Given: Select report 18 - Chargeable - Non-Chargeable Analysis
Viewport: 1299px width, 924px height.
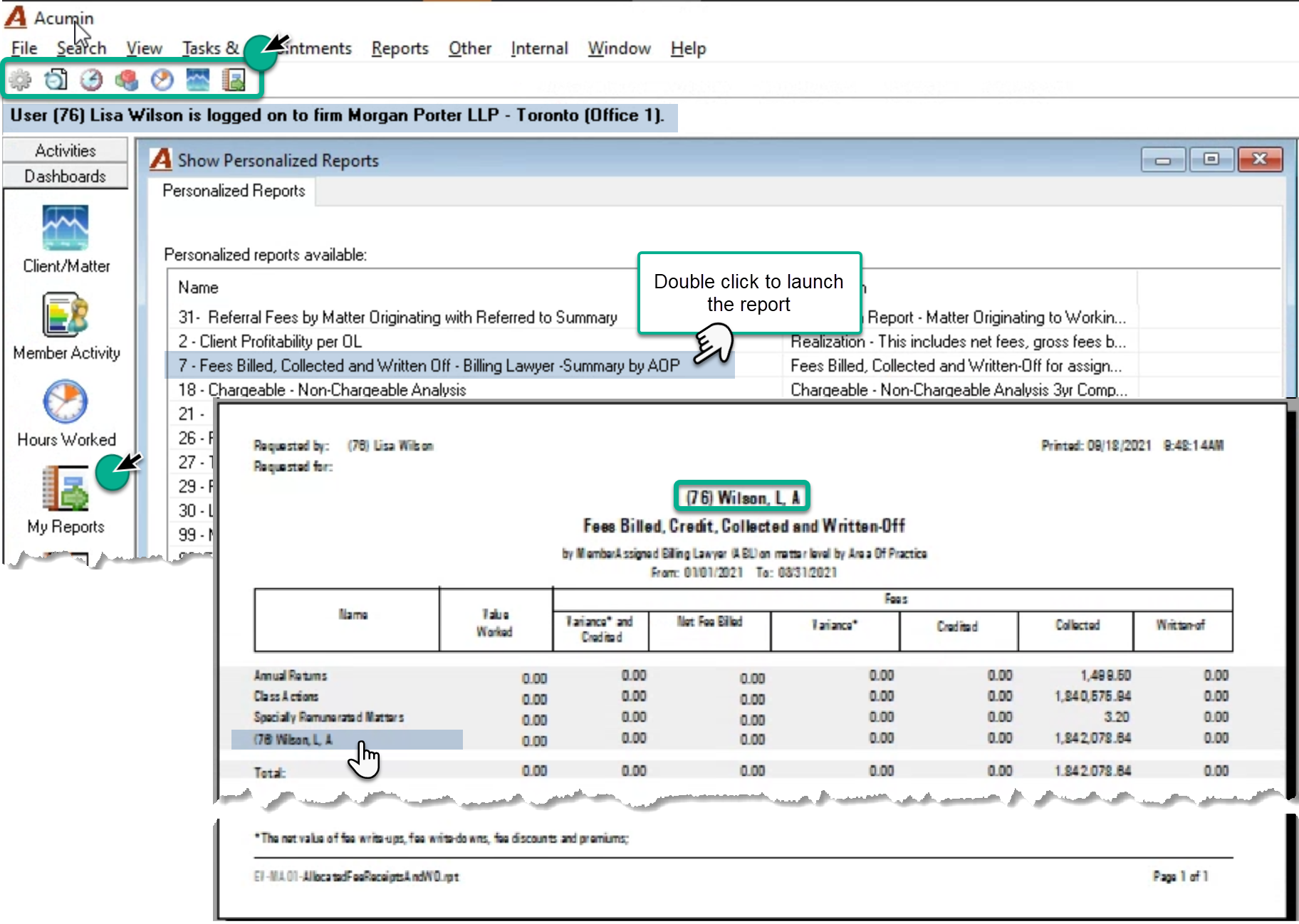Looking at the screenshot, I should (x=322, y=390).
